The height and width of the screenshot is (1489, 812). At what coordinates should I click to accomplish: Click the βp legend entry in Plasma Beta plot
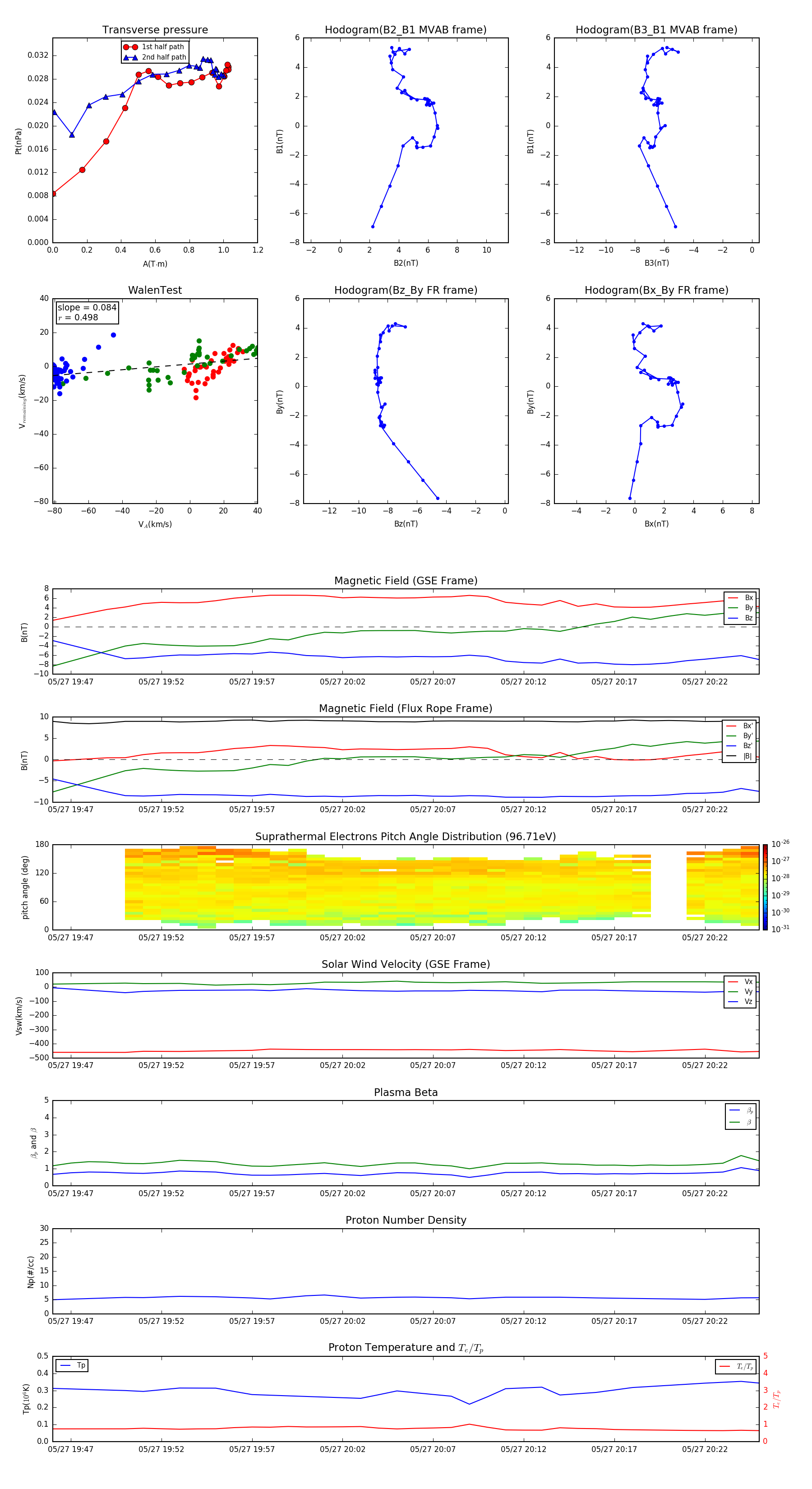click(x=741, y=1110)
